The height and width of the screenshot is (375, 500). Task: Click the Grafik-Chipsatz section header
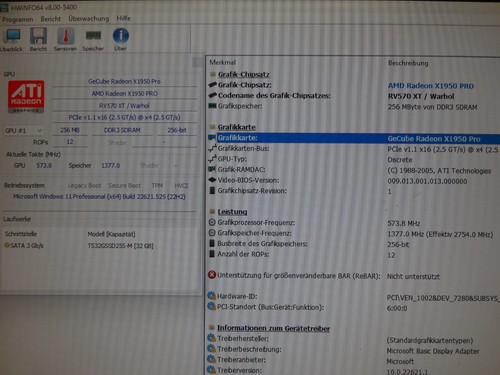pos(244,74)
